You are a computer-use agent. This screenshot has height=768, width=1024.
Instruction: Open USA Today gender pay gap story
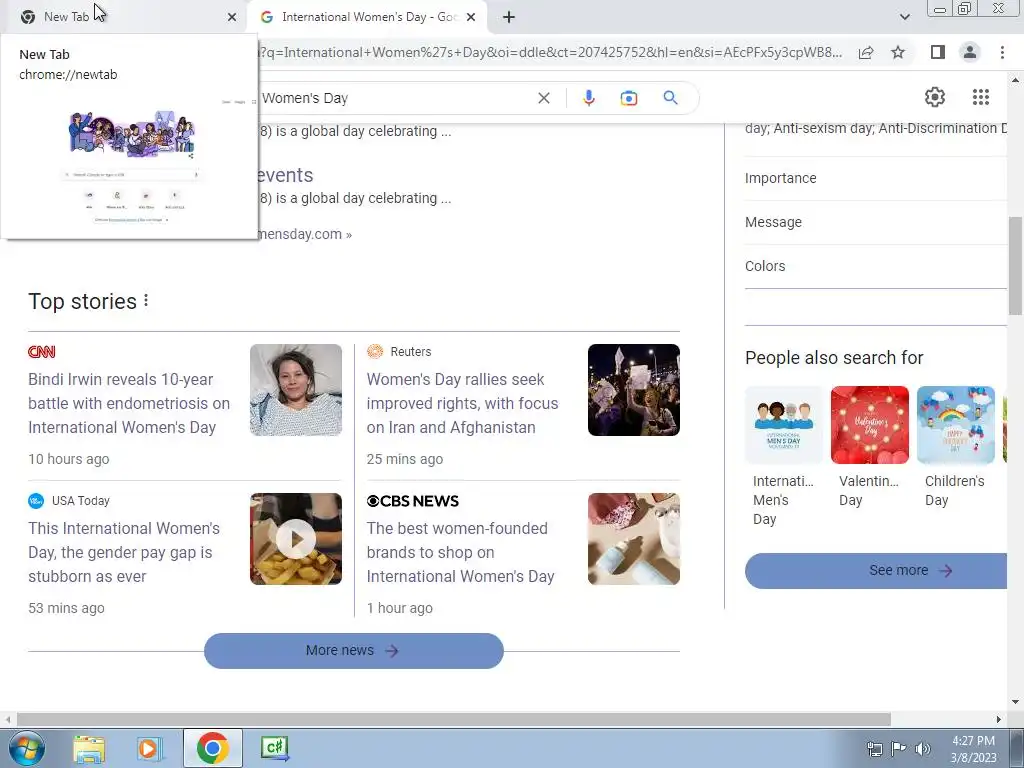pos(124,552)
